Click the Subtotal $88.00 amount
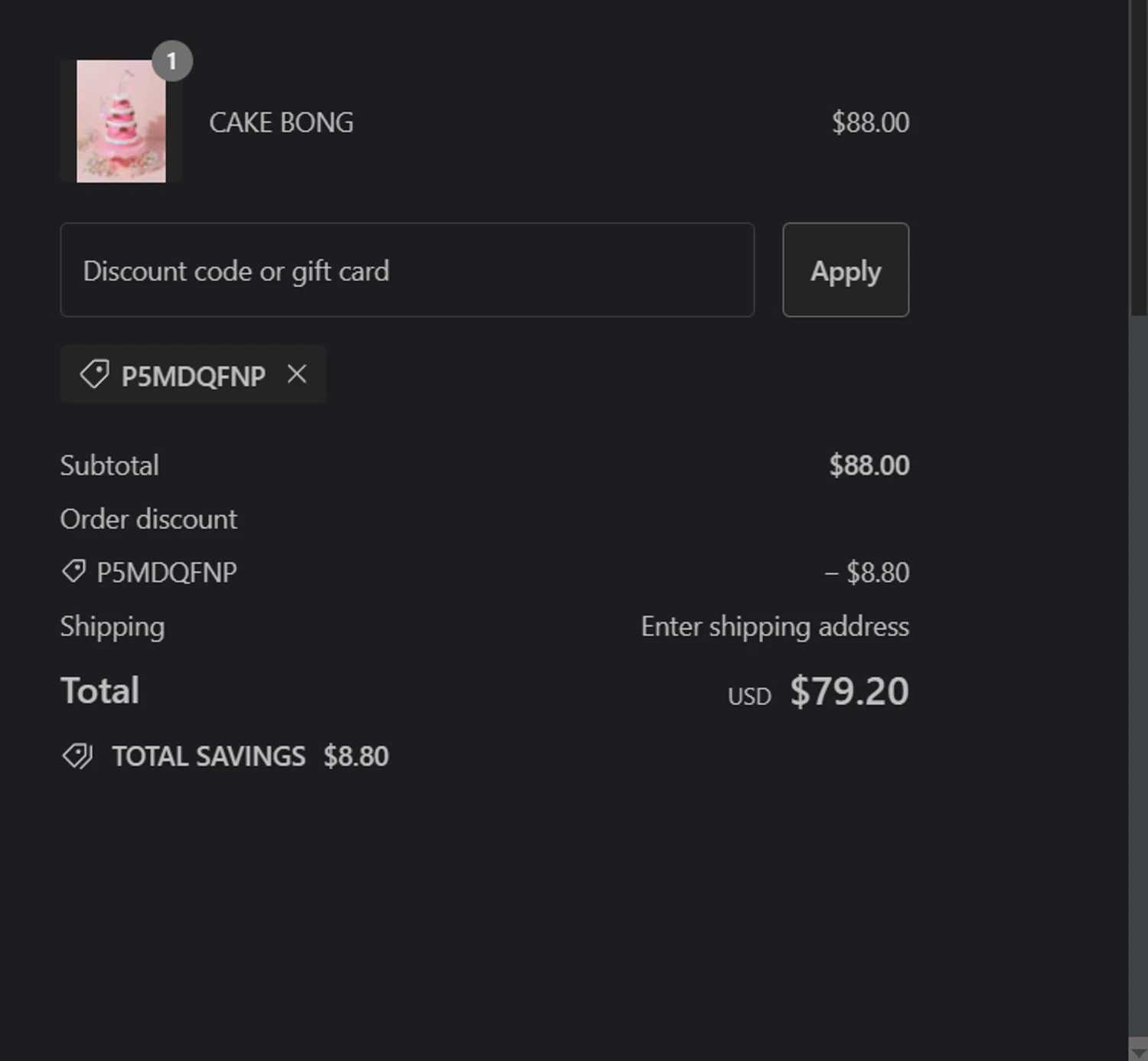 [x=869, y=465]
